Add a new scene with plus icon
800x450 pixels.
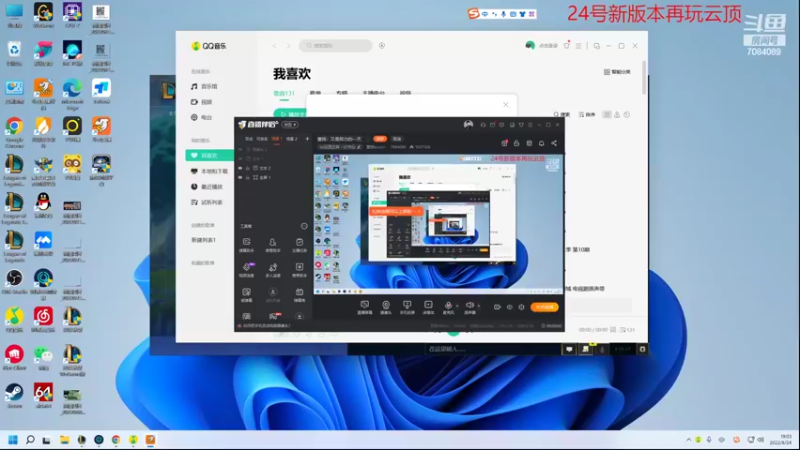coord(307,139)
